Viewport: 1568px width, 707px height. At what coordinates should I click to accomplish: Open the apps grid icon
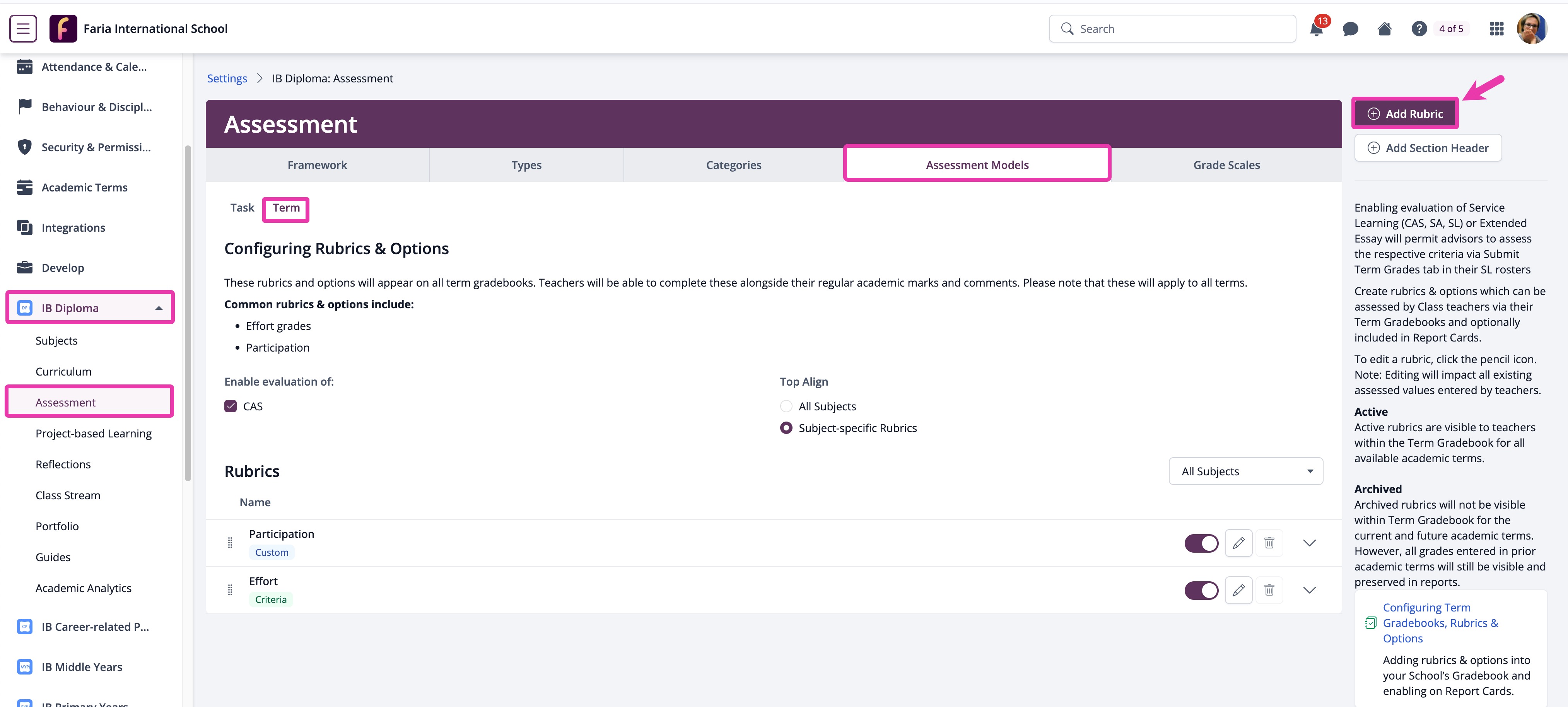pyautogui.click(x=1496, y=29)
